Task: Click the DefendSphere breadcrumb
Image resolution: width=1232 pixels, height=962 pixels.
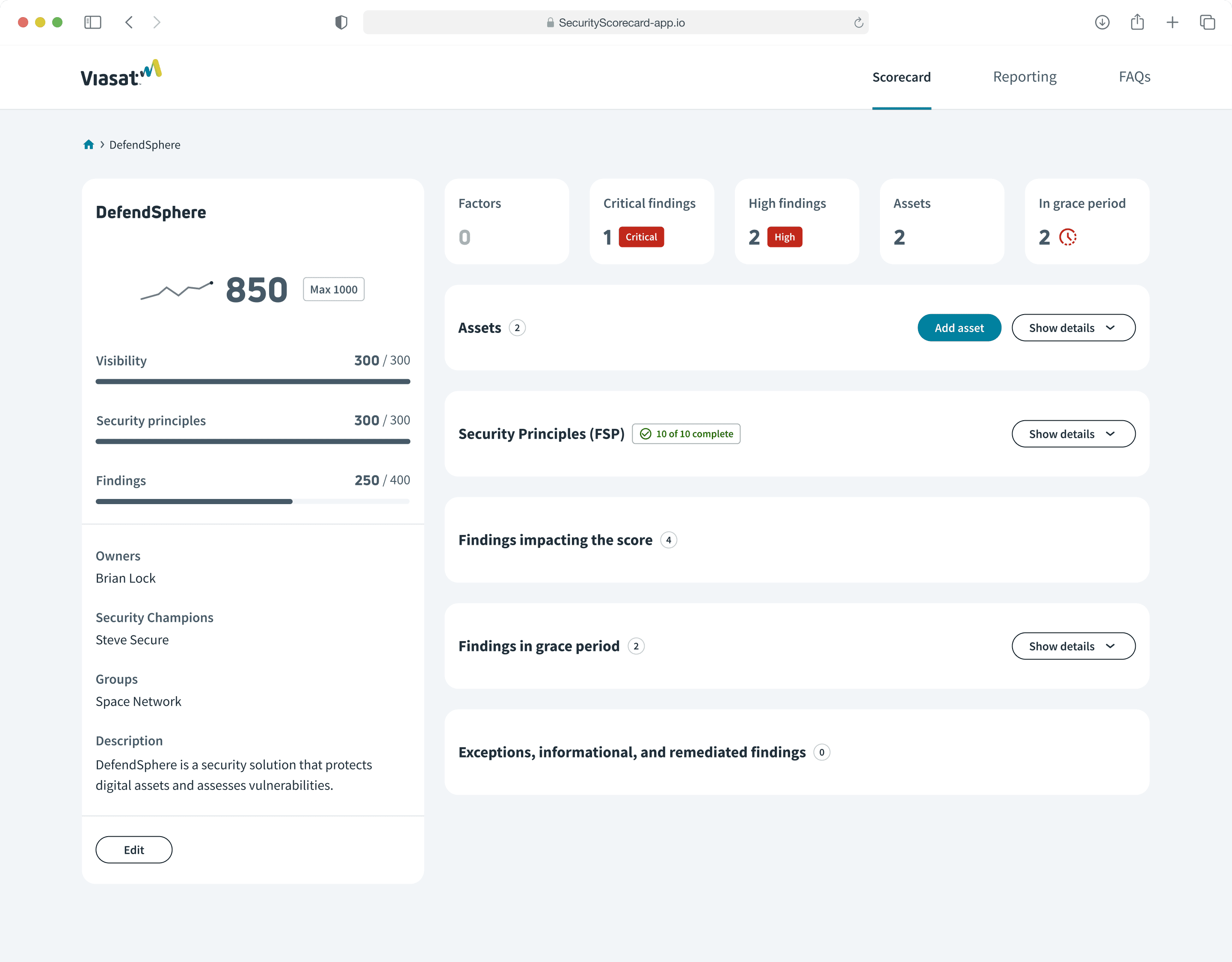Action: coord(145,145)
